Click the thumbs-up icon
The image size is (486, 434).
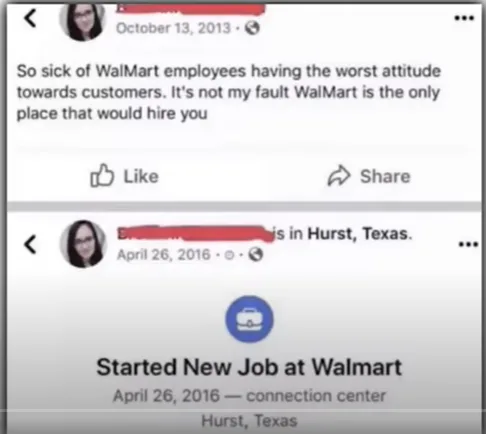102,175
